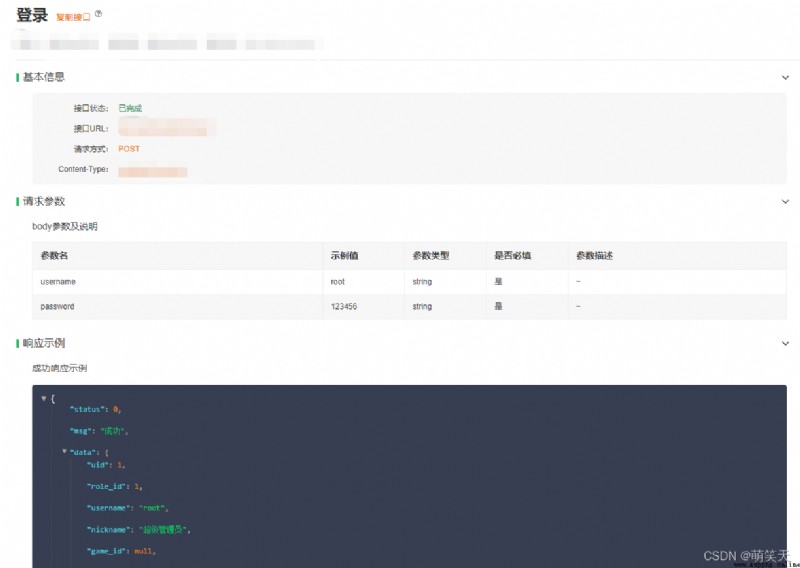
Task: Click the "uid": 1 JSON line
Action: pyautogui.click(x=106, y=465)
